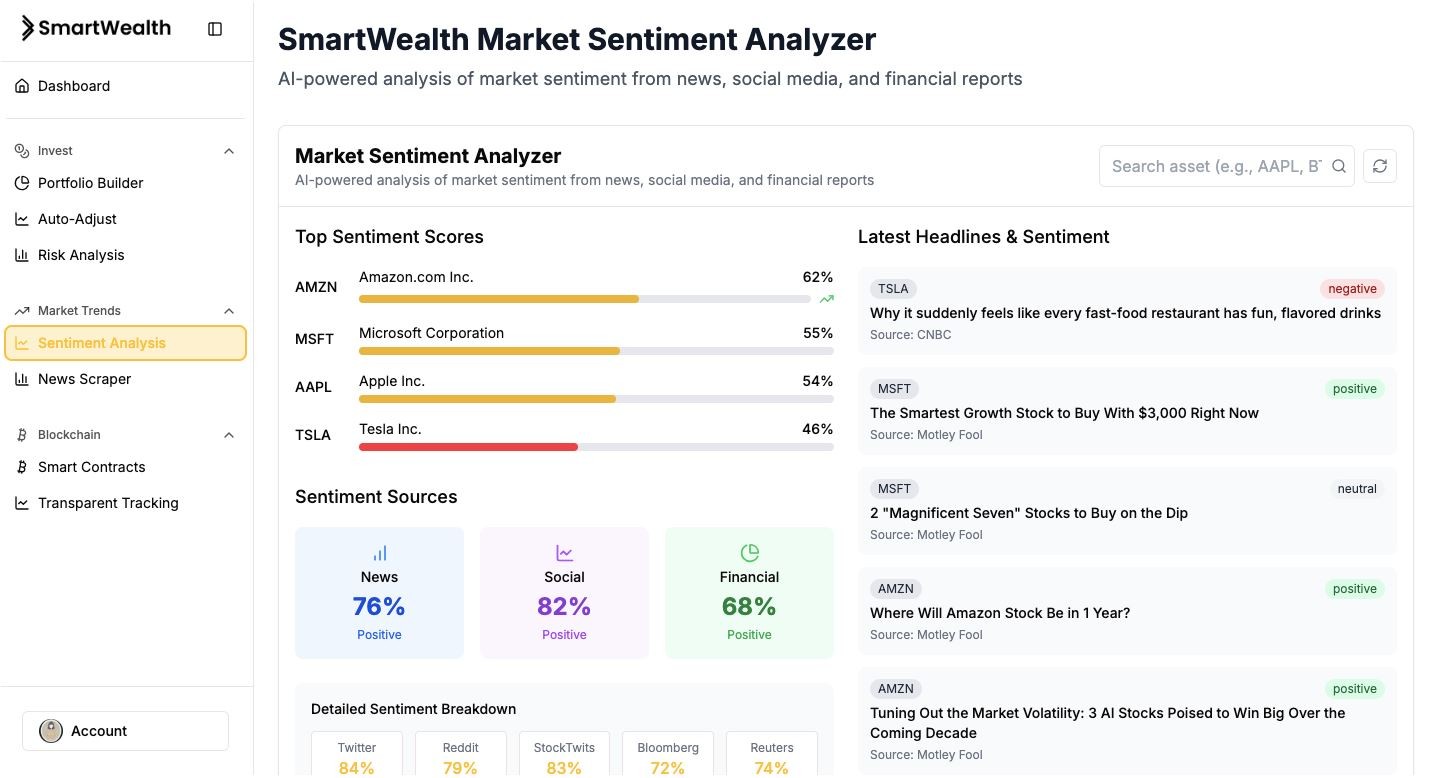Image resolution: width=1430 pixels, height=778 pixels.
Task: Collapse the Market Trends section chevron
Action: [x=229, y=311]
